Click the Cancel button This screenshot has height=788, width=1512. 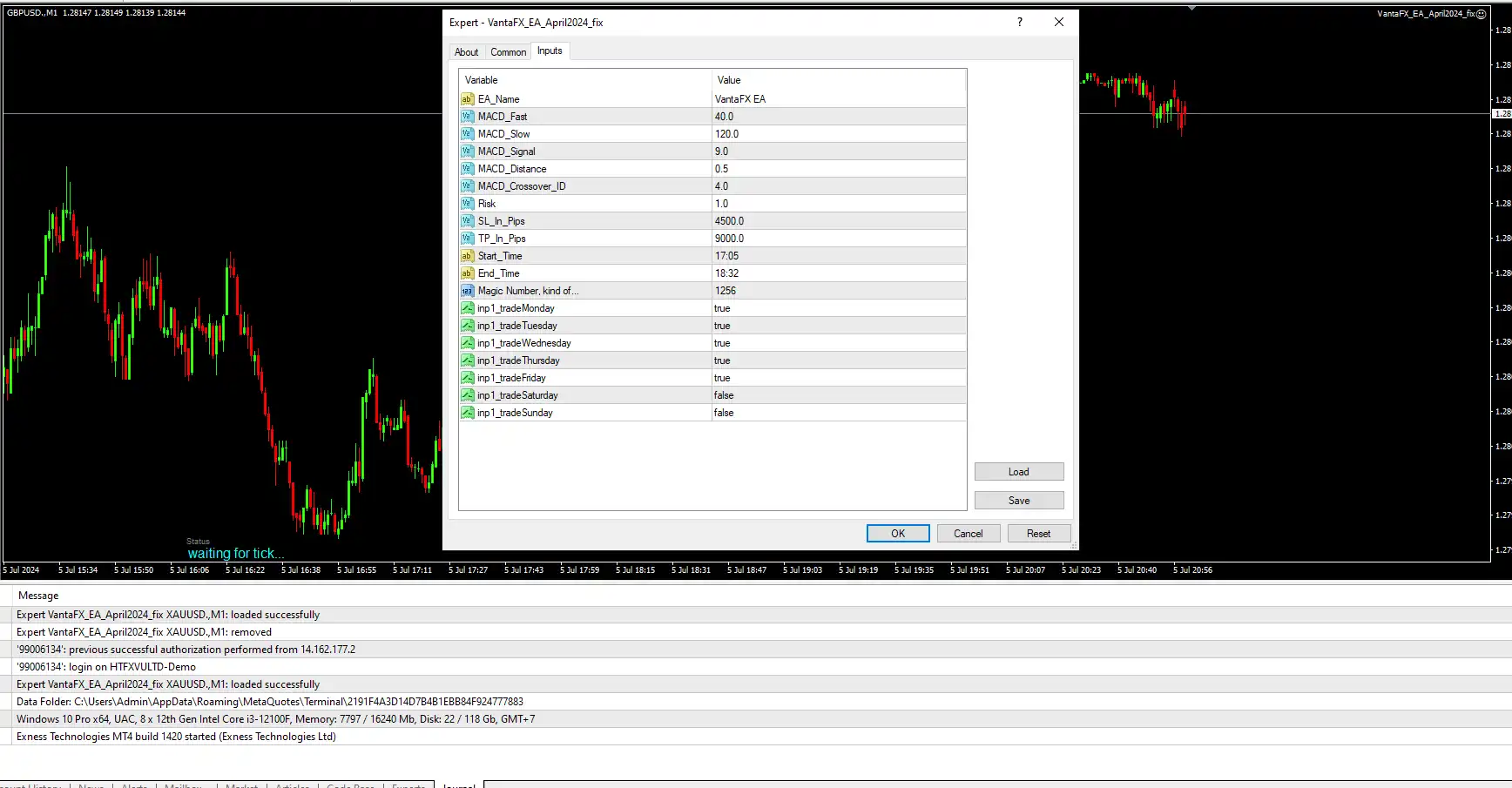click(968, 534)
